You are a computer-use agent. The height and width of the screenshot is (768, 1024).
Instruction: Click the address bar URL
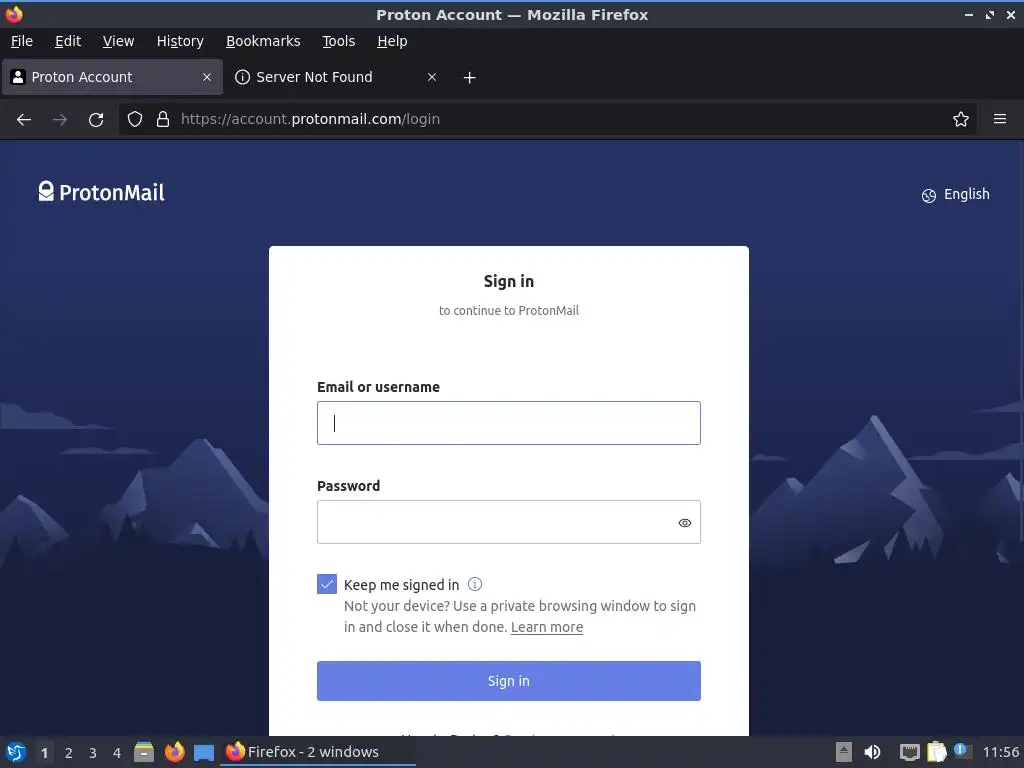coord(310,119)
